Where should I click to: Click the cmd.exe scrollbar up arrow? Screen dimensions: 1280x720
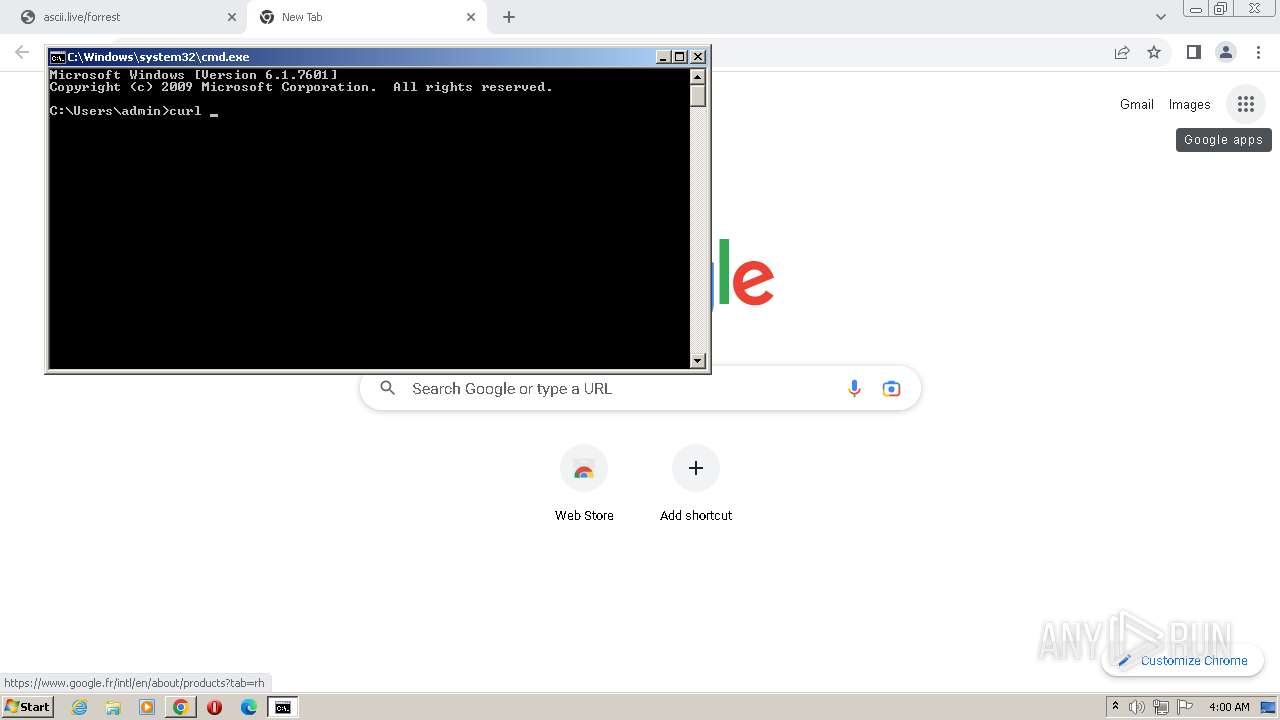pos(698,76)
